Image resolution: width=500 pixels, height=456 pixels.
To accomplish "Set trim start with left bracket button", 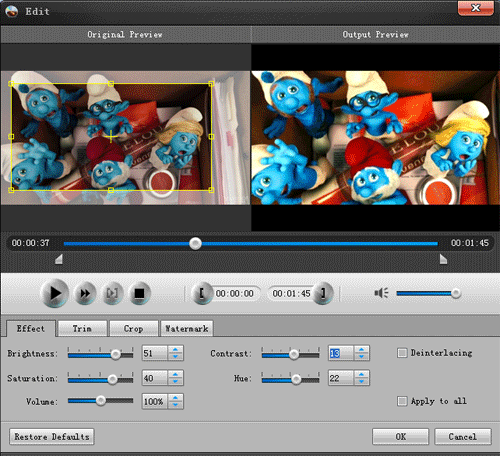I will pyautogui.click(x=202, y=293).
